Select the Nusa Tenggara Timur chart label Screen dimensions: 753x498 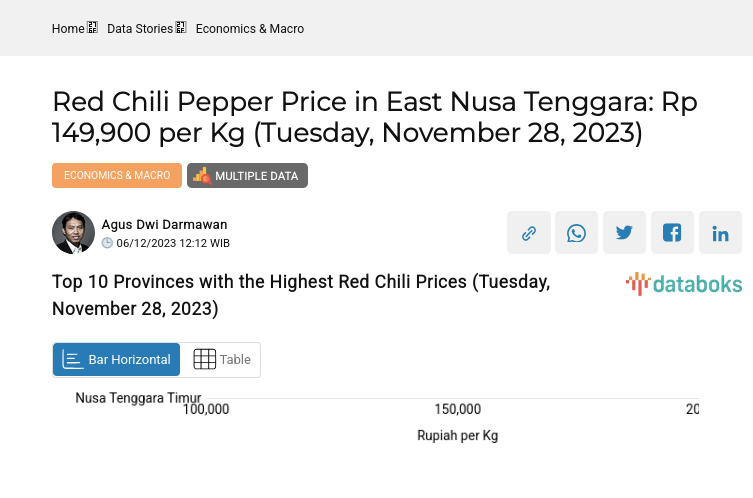pyautogui.click(x=138, y=398)
